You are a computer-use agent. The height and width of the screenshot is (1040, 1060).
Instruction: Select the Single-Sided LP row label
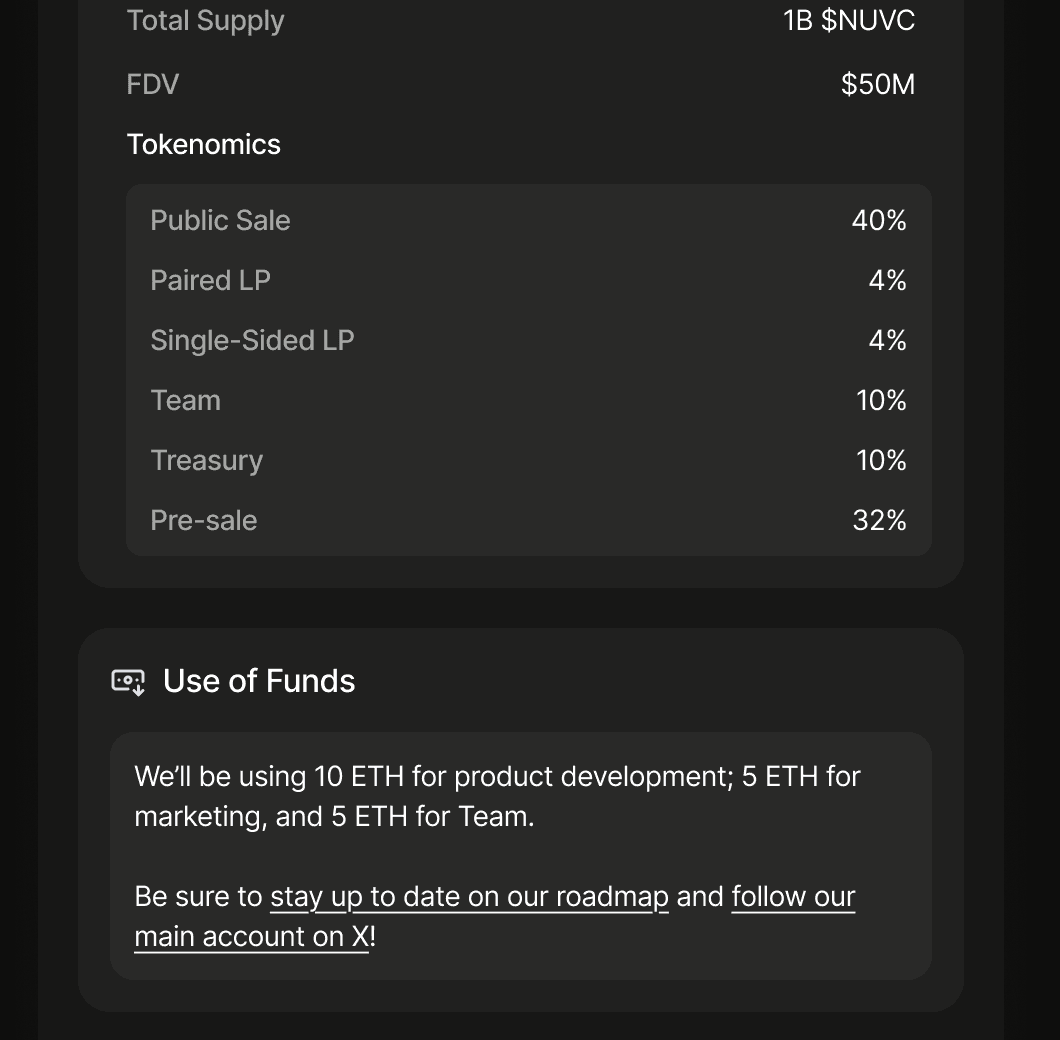tap(252, 340)
